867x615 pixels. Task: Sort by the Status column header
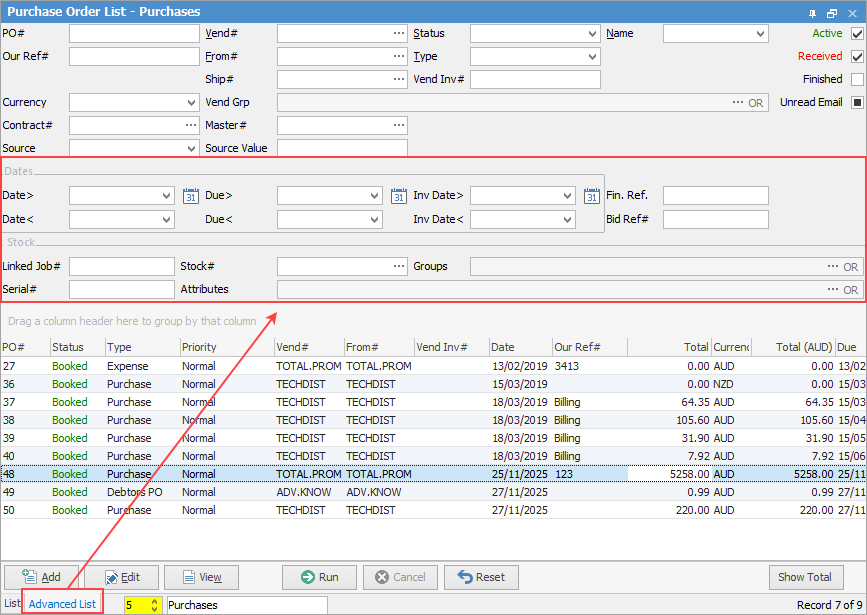[77, 347]
